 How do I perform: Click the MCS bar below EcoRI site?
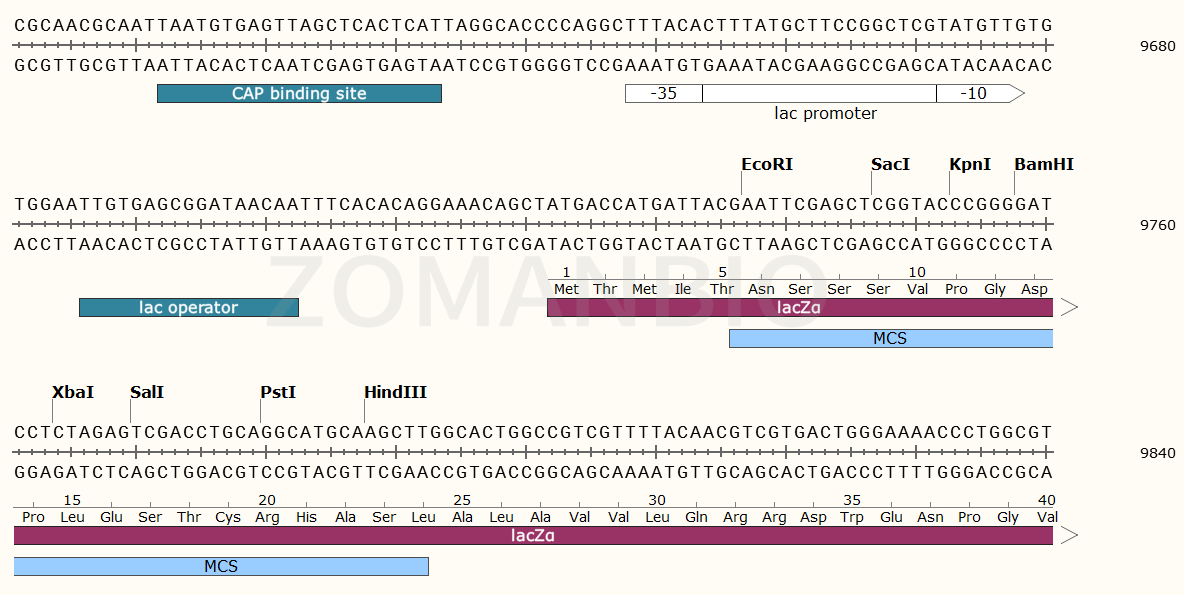890,339
